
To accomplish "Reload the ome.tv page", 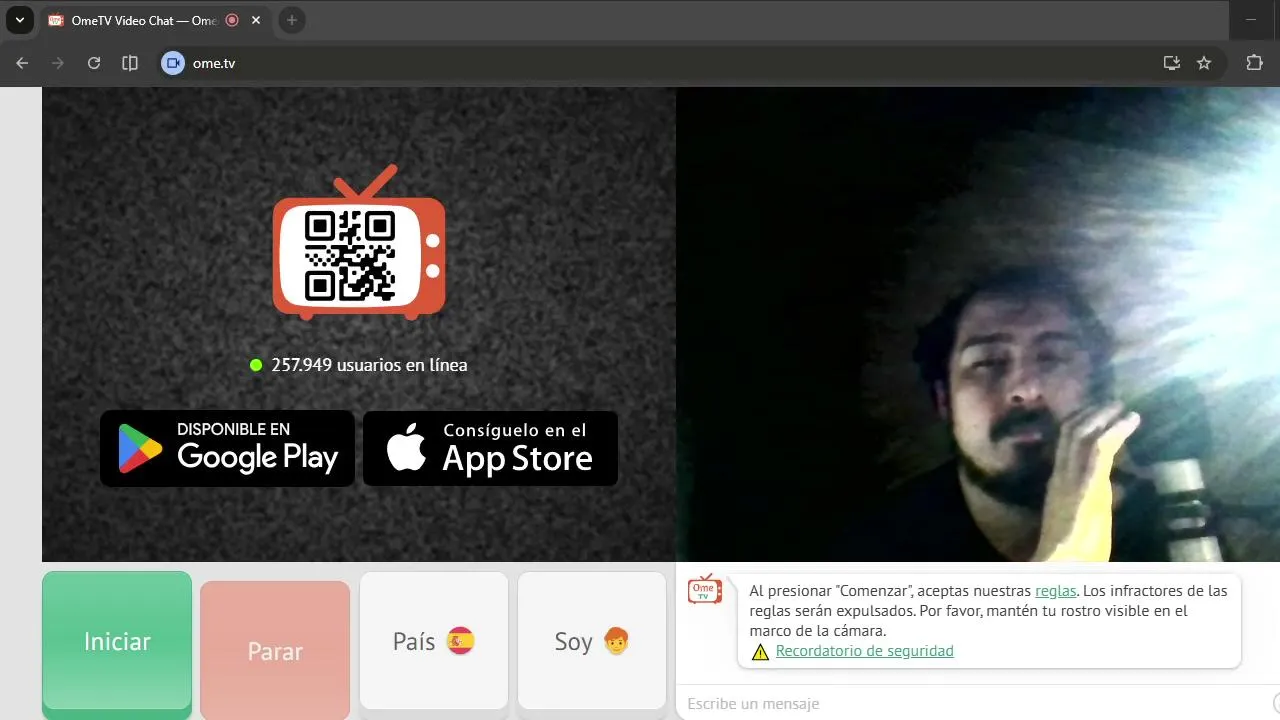I will (94, 63).
